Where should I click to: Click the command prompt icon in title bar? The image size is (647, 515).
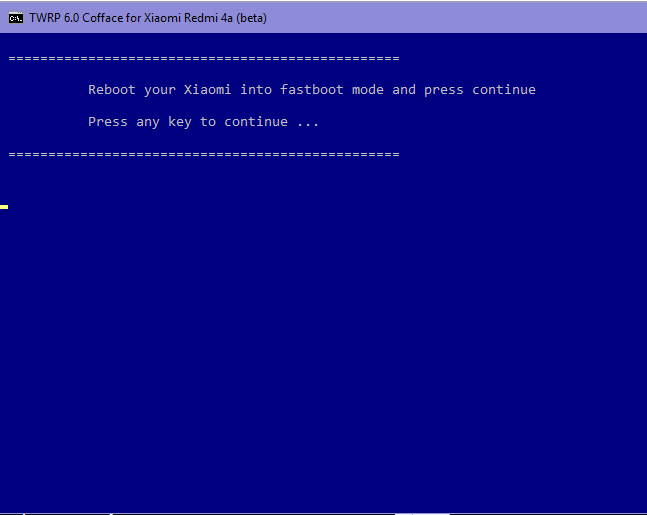pos(16,18)
